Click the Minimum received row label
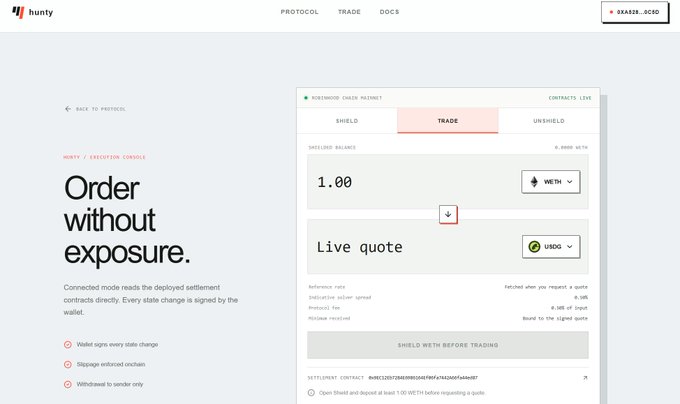The width and height of the screenshot is (680, 404). [x=329, y=318]
